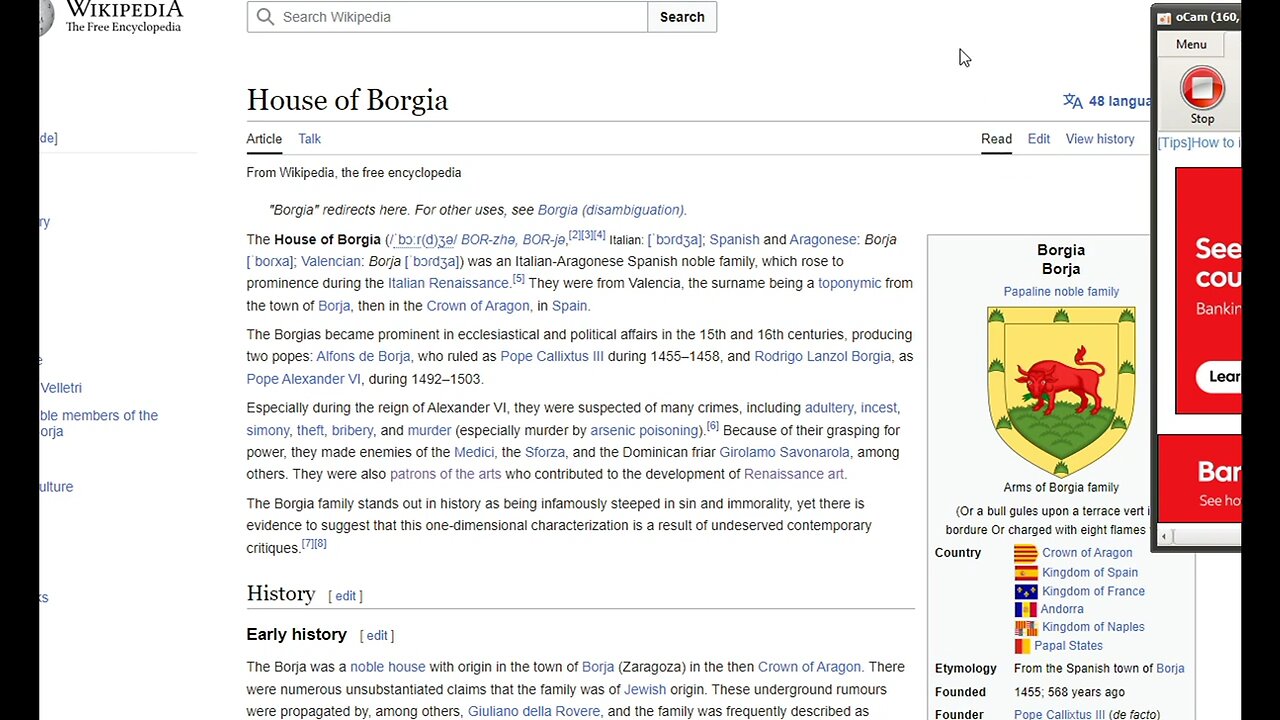Switch to the Article tab
Viewport: 1280px width, 720px height.
click(x=264, y=139)
